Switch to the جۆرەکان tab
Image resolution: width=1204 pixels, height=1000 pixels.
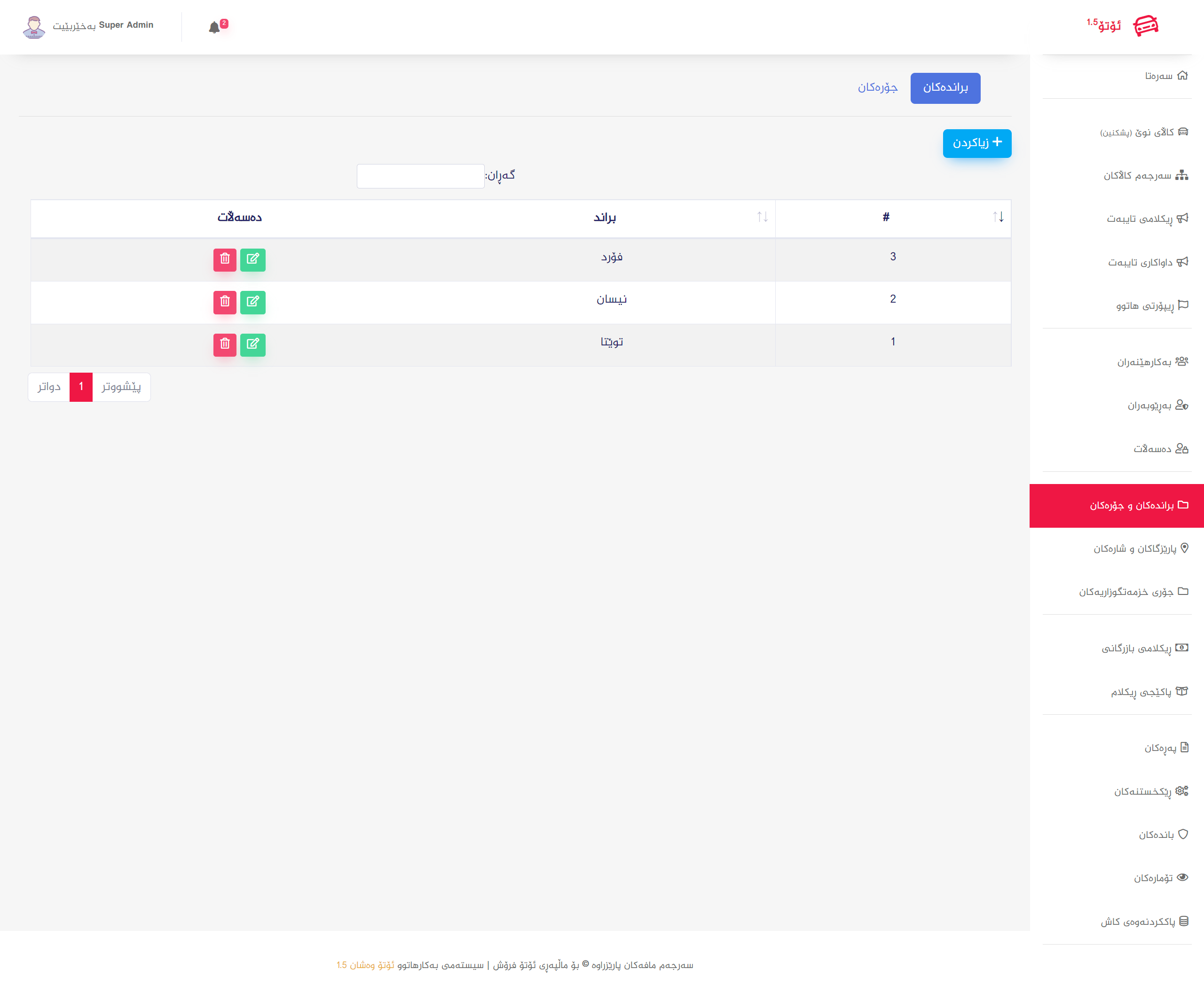pyautogui.click(x=877, y=88)
